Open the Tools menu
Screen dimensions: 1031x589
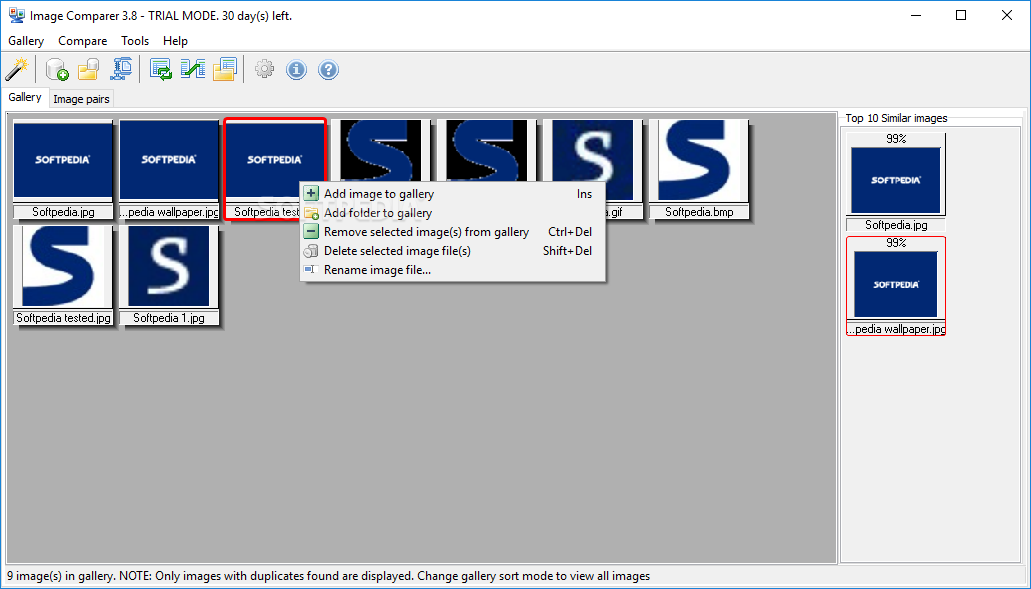tap(135, 41)
